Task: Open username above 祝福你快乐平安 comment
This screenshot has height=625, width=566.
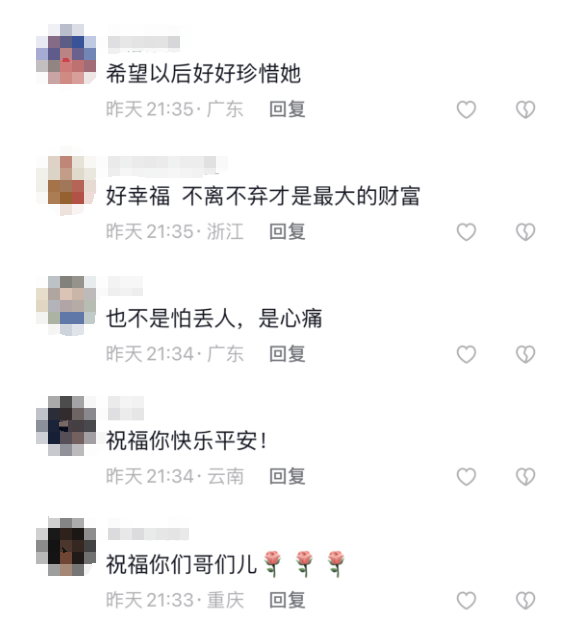Action: (126, 408)
